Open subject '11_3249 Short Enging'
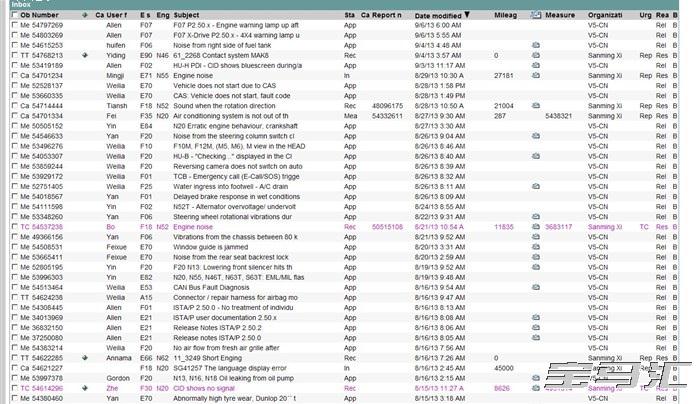The image size is (700, 404). click(x=208, y=358)
